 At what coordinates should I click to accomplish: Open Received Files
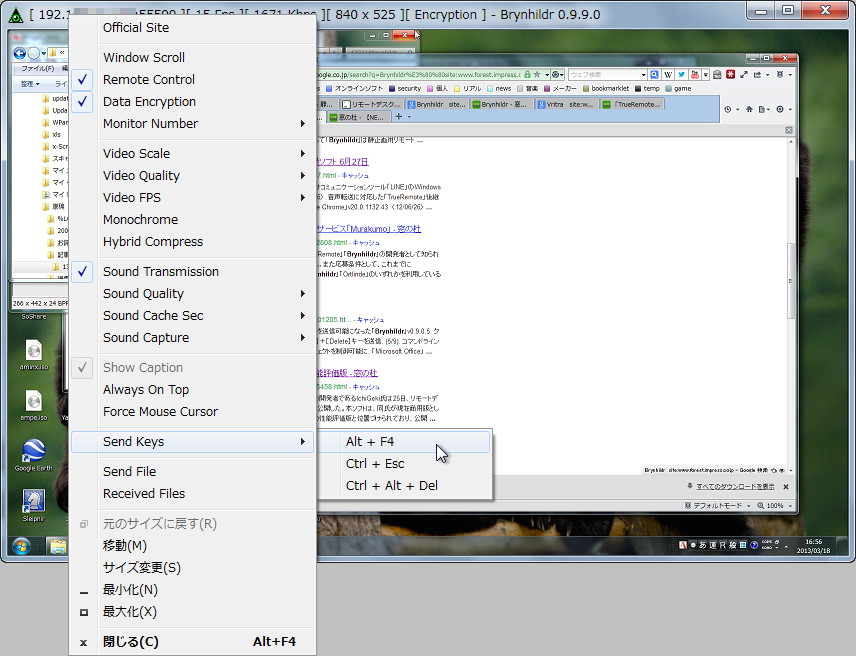192,493
